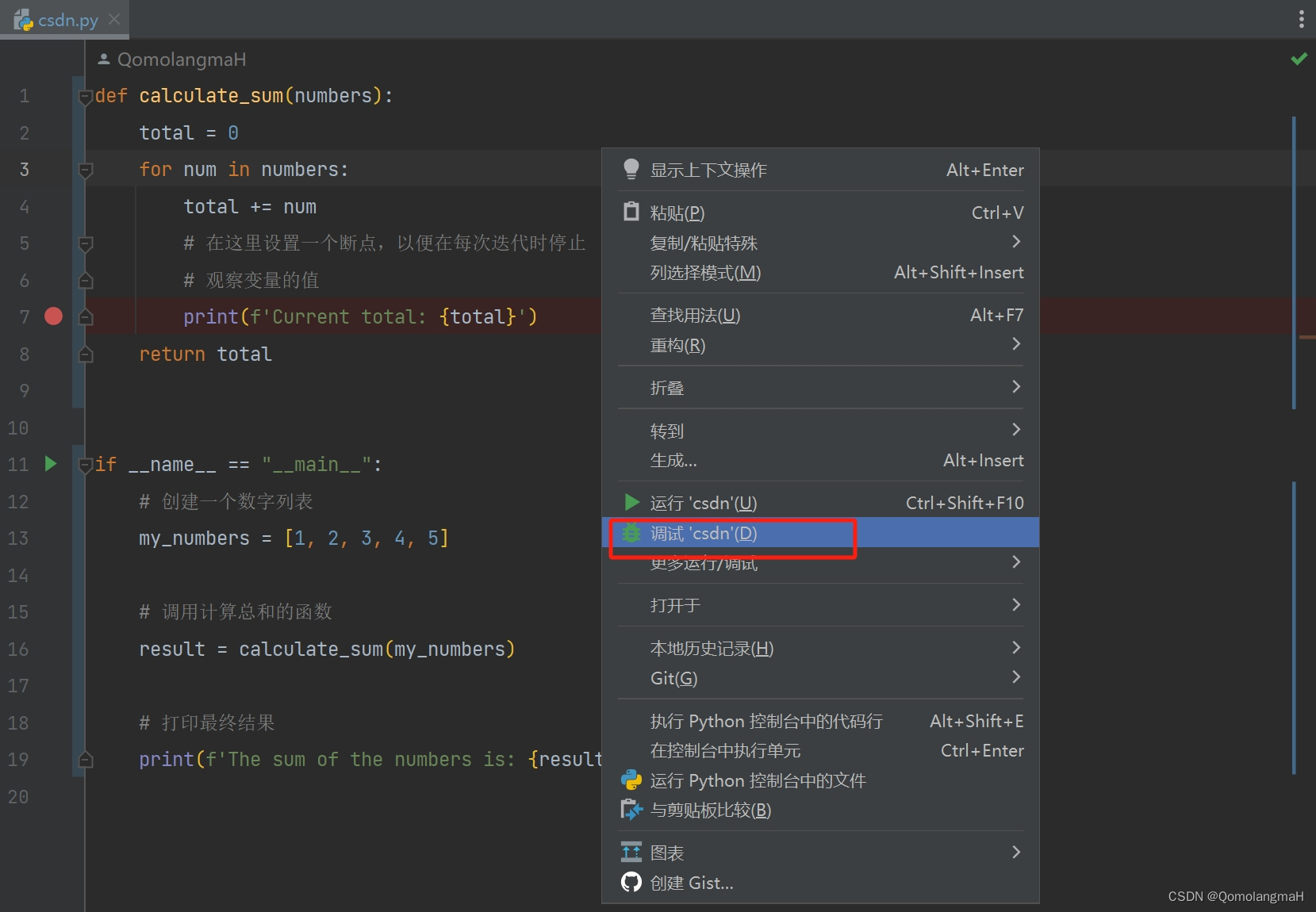The image size is (1316, 912).
Task: Click the green bug debug icon
Action: tap(631, 533)
